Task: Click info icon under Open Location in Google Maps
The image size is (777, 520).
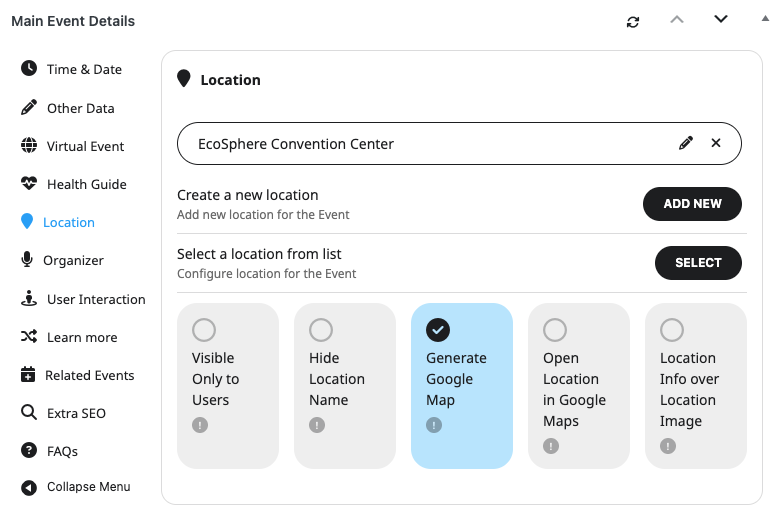Action: [551, 446]
